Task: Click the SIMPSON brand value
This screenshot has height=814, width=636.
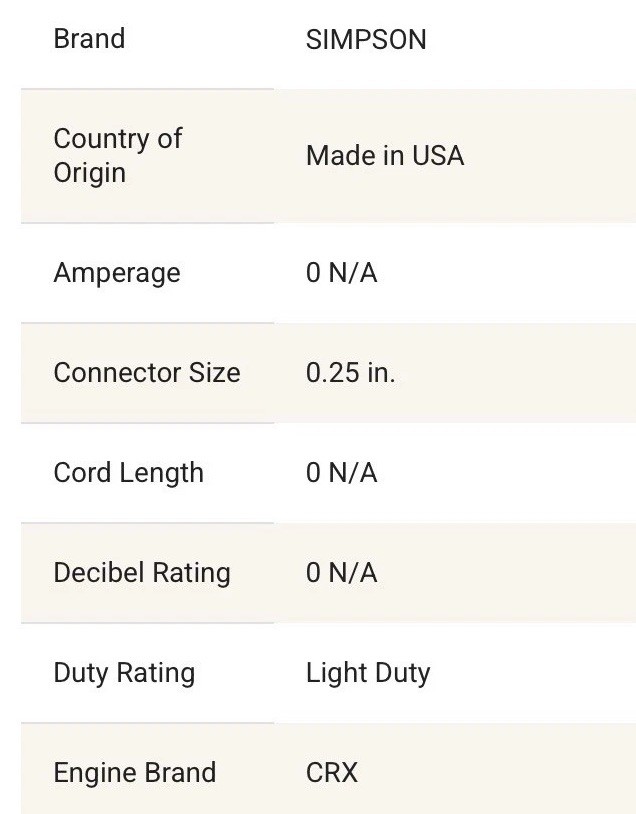Action: click(x=366, y=40)
